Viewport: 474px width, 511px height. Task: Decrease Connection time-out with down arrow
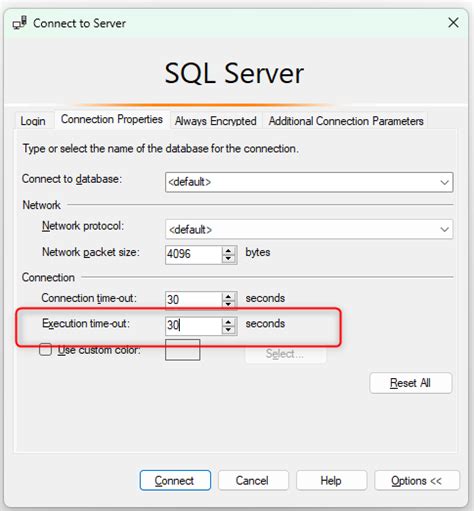pos(228,304)
